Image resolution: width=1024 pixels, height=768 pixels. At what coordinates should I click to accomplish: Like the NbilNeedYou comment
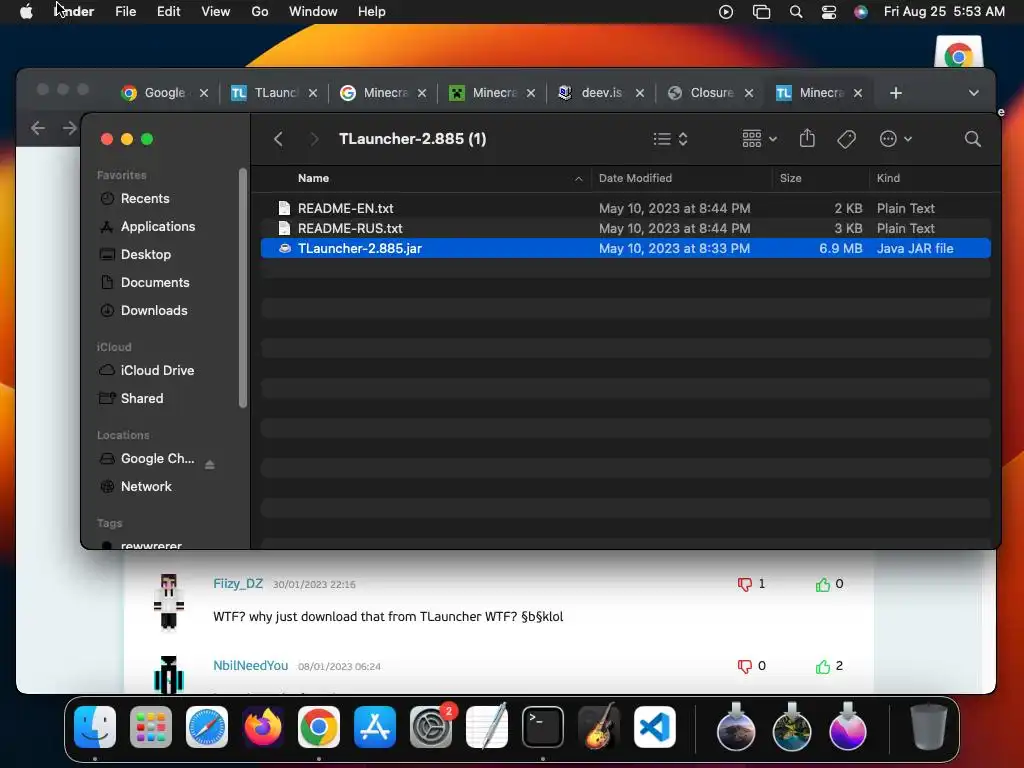click(x=823, y=666)
